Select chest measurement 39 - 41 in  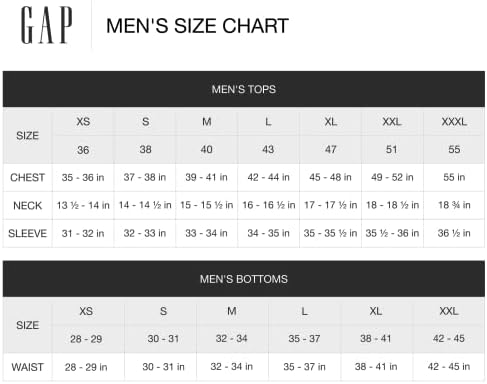pyautogui.click(x=206, y=177)
